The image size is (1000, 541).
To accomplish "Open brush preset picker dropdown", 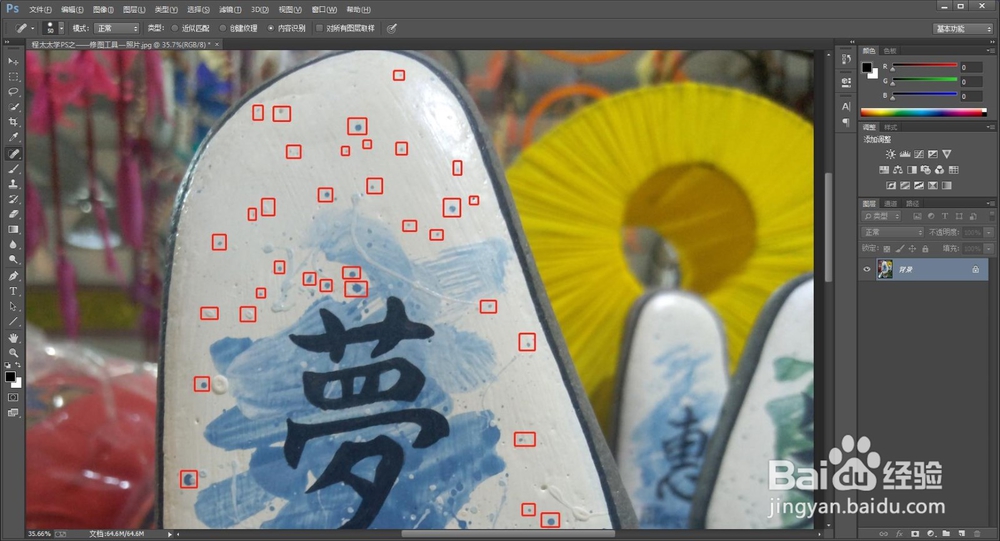I will [61, 28].
